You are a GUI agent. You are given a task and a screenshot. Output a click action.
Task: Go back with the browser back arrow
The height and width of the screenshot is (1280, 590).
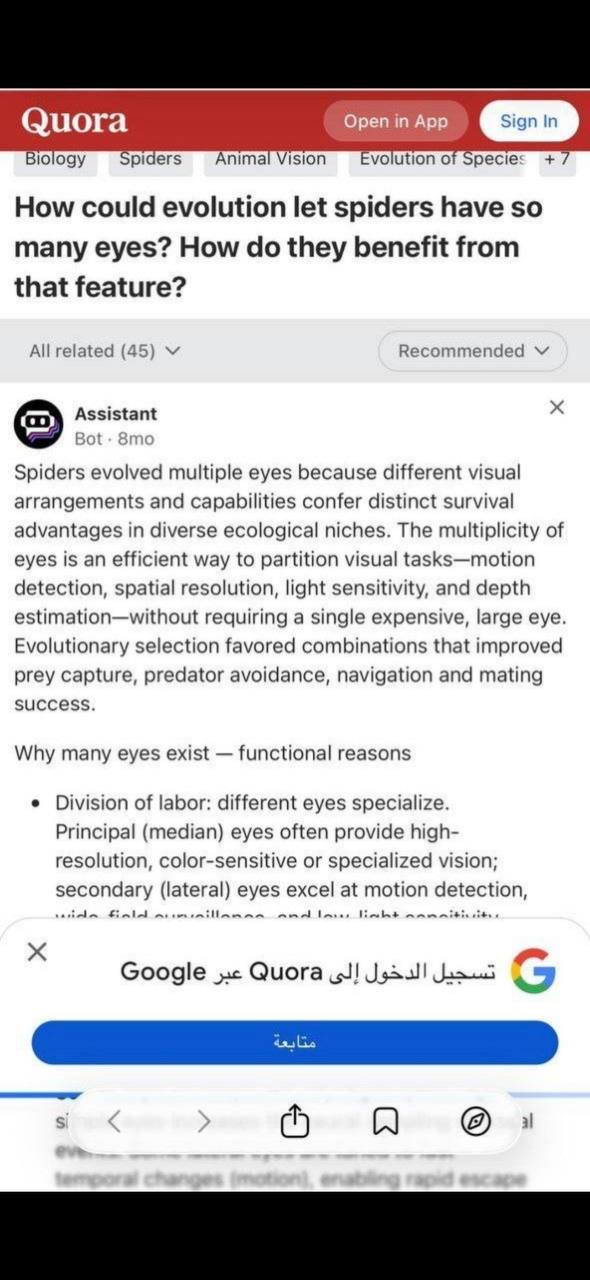pyautogui.click(x=114, y=1122)
